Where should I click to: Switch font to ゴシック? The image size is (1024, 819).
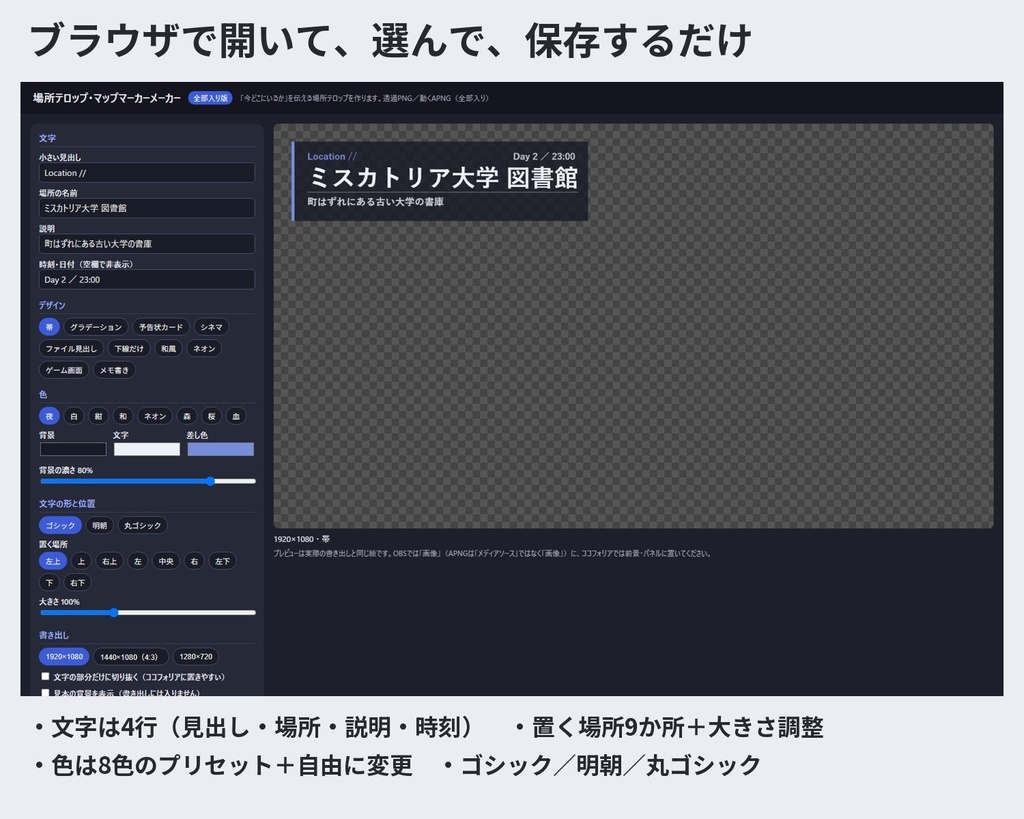60,526
